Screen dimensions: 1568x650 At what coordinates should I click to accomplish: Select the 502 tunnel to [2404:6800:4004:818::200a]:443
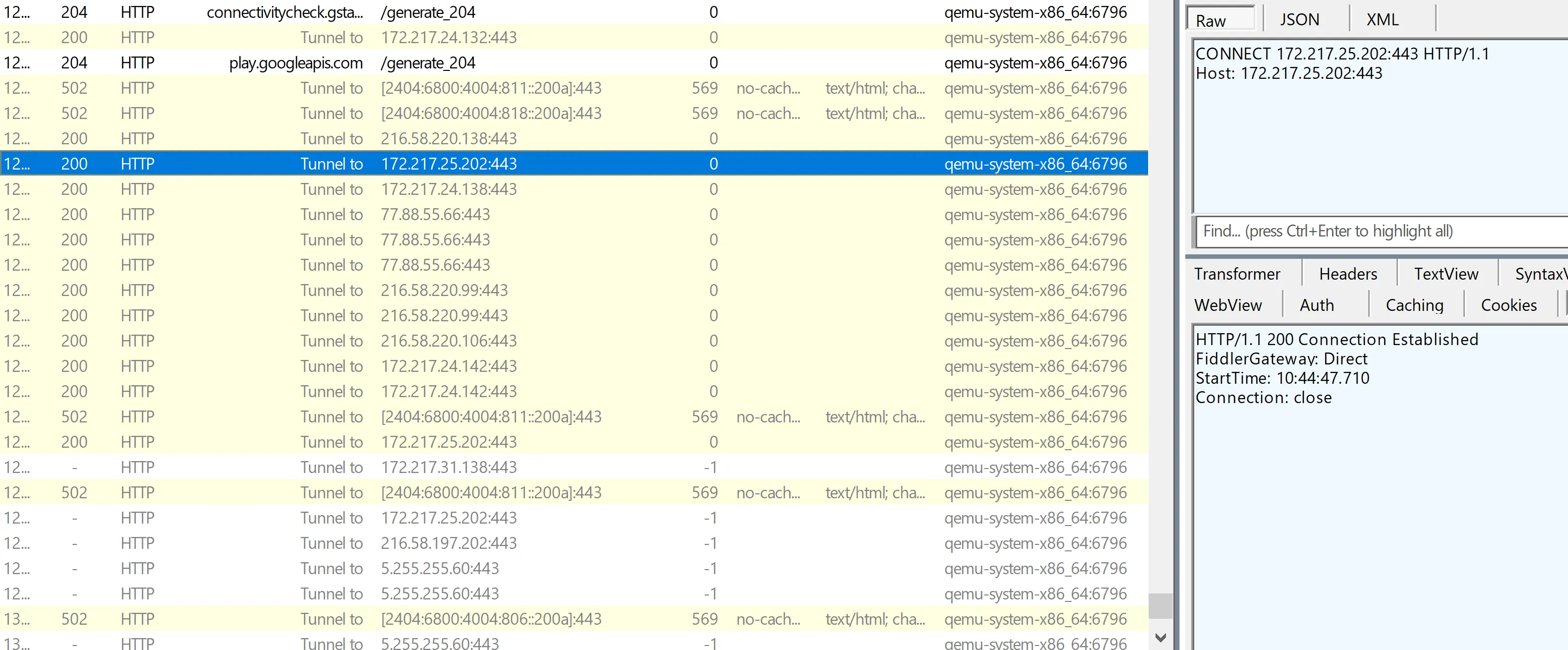click(x=491, y=113)
